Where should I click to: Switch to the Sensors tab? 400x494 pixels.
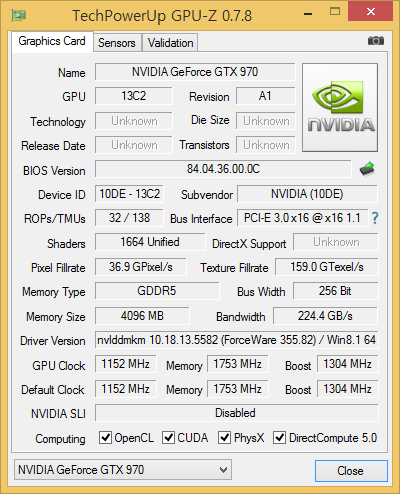tap(117, 43)
